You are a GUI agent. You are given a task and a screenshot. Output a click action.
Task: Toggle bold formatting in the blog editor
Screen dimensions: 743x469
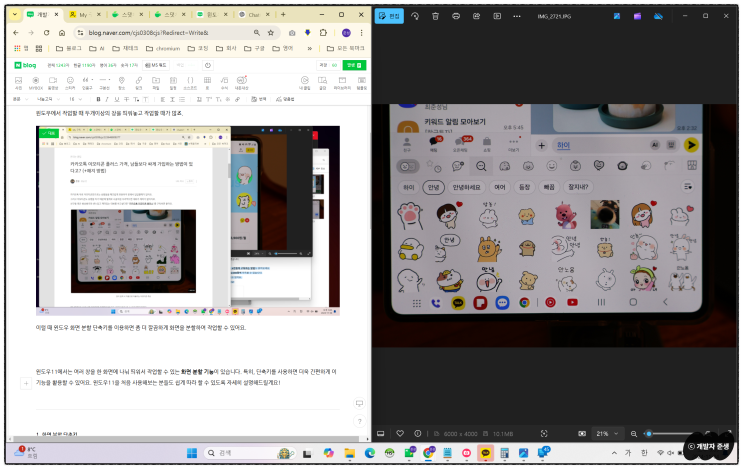tap(98, 99)
